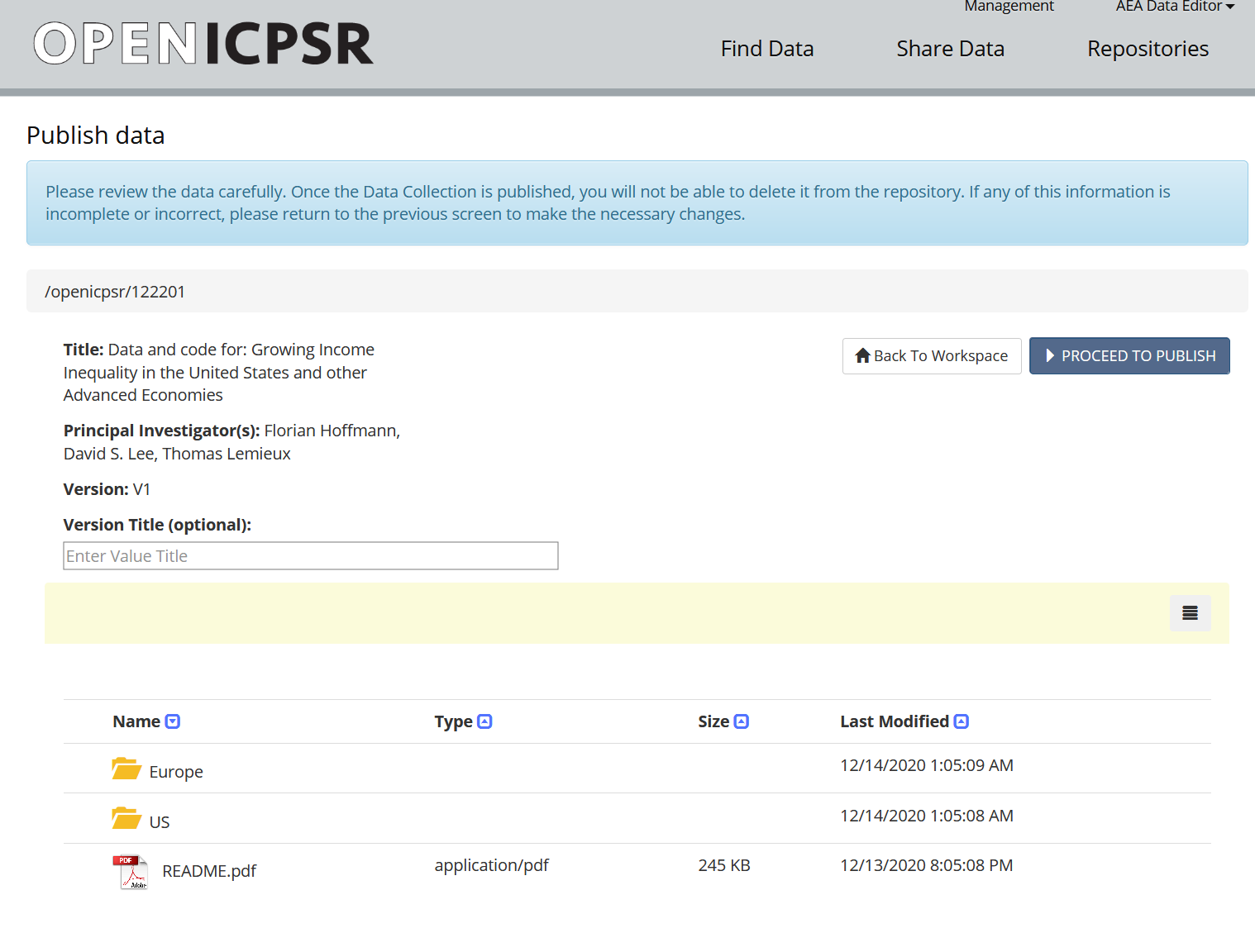Select the 245 KB size cell
The height and width of the screenshot is (952, 1255).
pyautogui.click(x=724, y=865)
